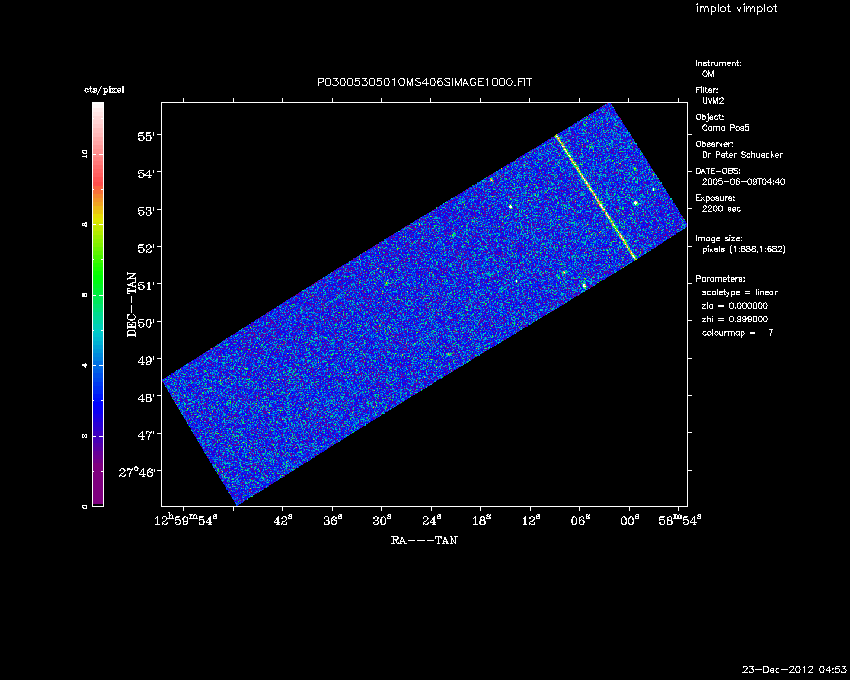Image resolution: width=850 pixels, height=680 pixels.
Task: Click the declination tick label 49'
Action: point(146,360)
